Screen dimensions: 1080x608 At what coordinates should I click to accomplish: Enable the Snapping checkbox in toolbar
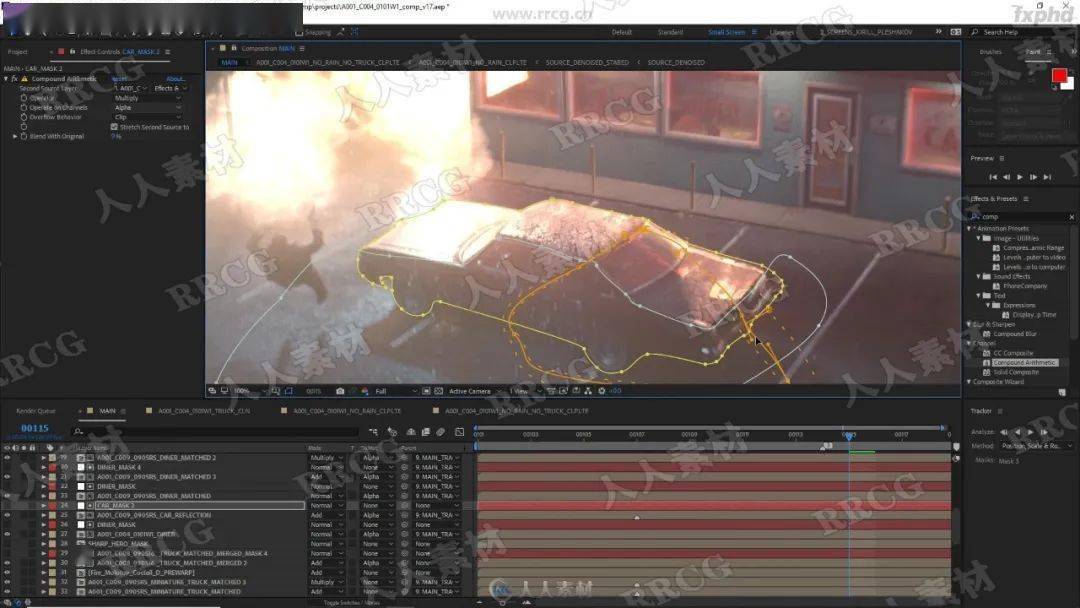click(299, 32)
